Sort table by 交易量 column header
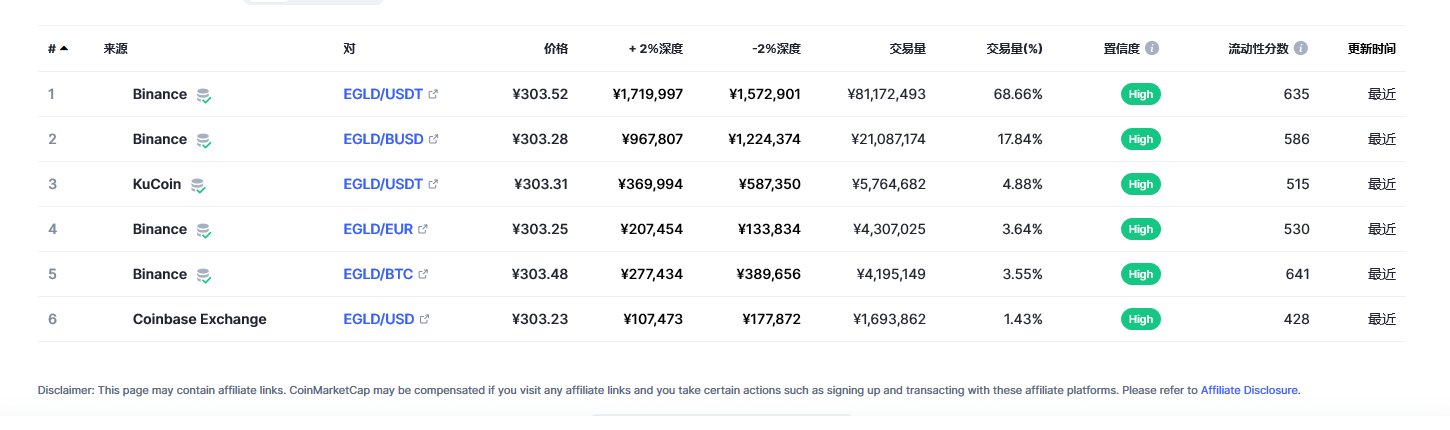1450x430 pixels. (x=907, y=48)
